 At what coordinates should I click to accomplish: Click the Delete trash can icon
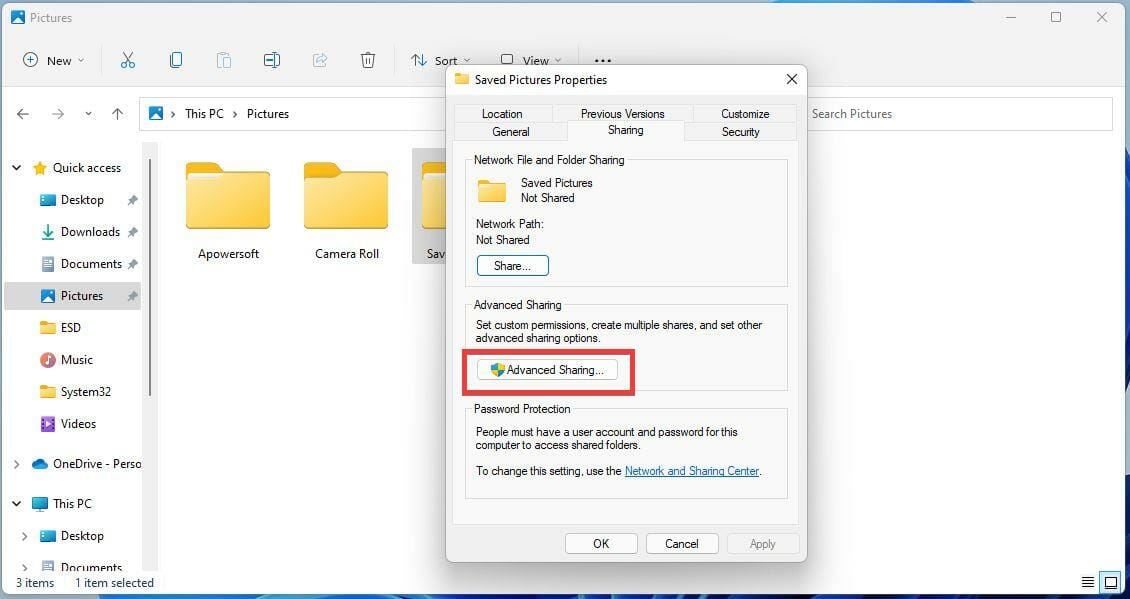[368, 61]
